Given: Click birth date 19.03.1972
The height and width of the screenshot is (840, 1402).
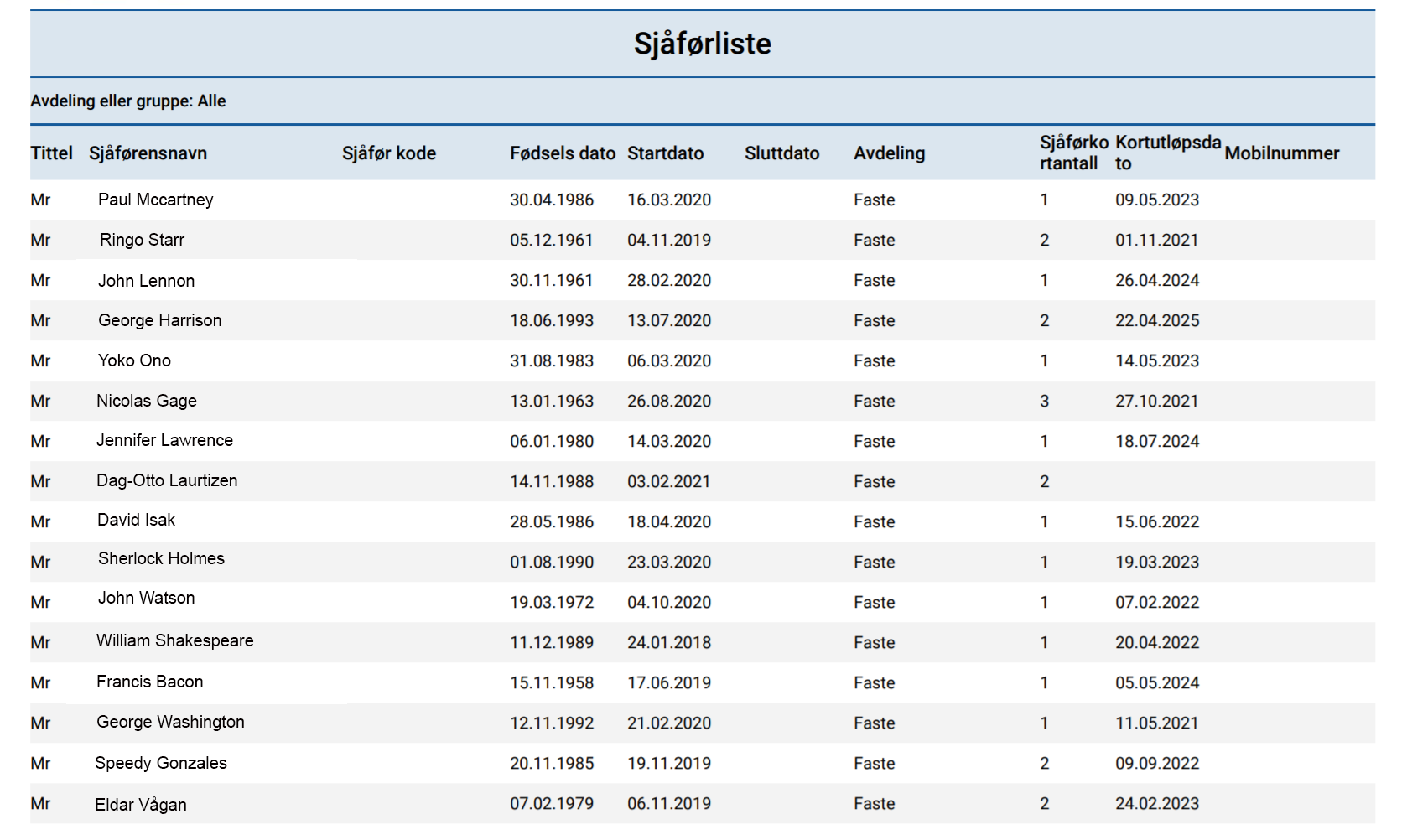Looking at the screenshot, I should 552,602.
